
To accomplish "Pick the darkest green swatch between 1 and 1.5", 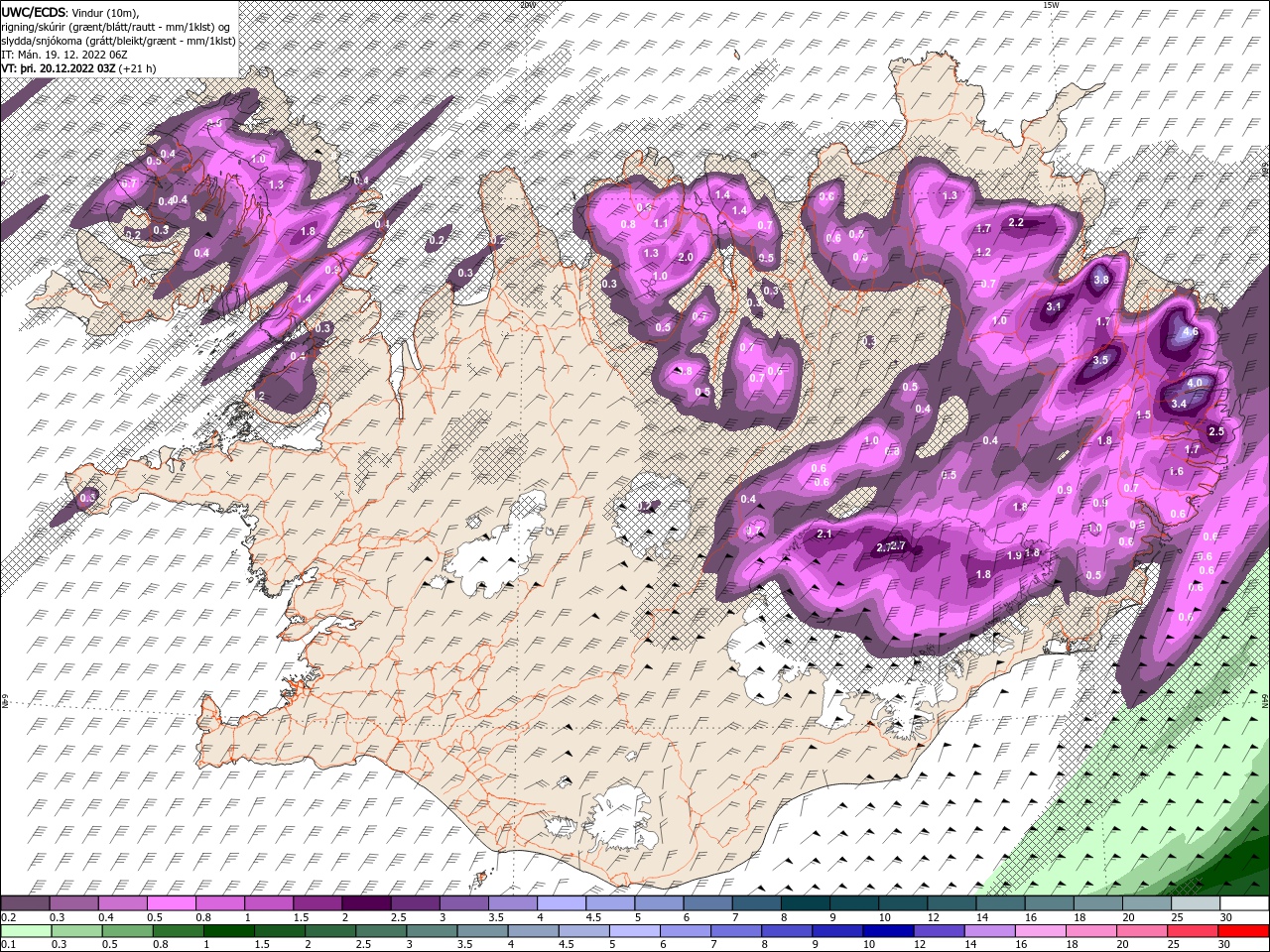I will [x=229, y=931].
